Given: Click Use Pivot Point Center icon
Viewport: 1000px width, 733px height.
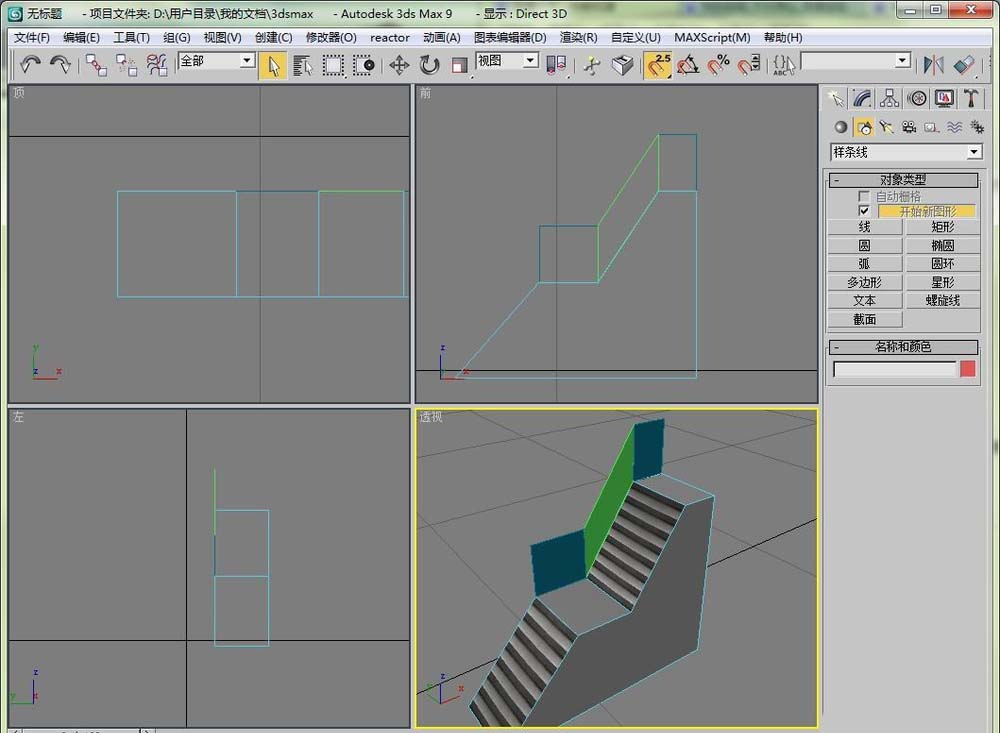Looking at the screenshot, I should tap(556, 65).
